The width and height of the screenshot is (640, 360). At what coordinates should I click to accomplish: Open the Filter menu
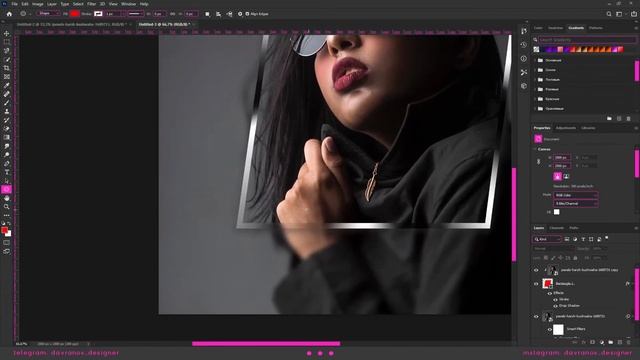(91, 4)
